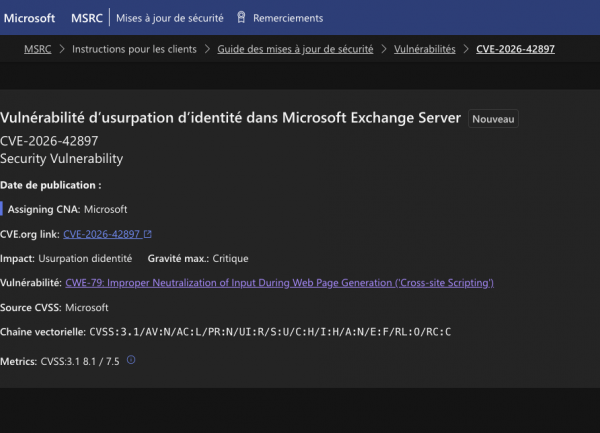This screenshot has width=600, height=433.
Task: Click the external link icon after CVE.org link
Action: (148, 234)
